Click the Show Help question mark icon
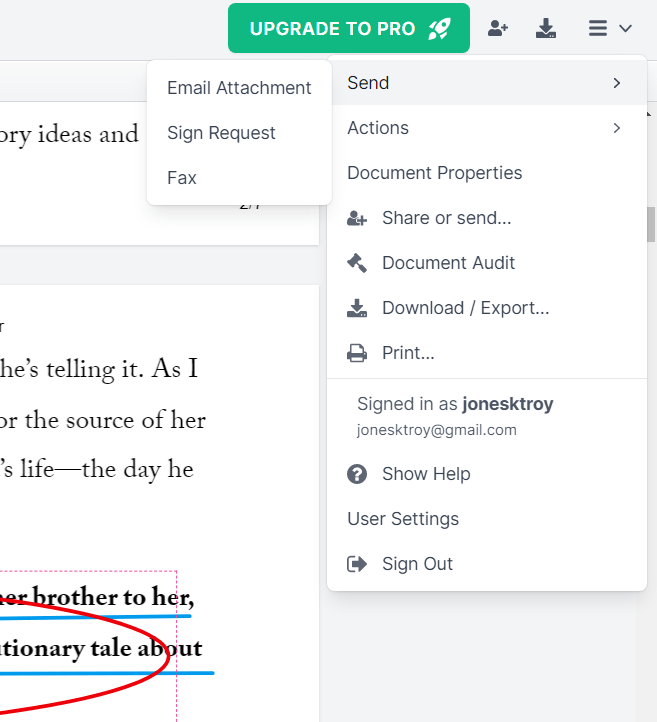The image size is (657, 722). pyautogui.click(x=357, y=474)
